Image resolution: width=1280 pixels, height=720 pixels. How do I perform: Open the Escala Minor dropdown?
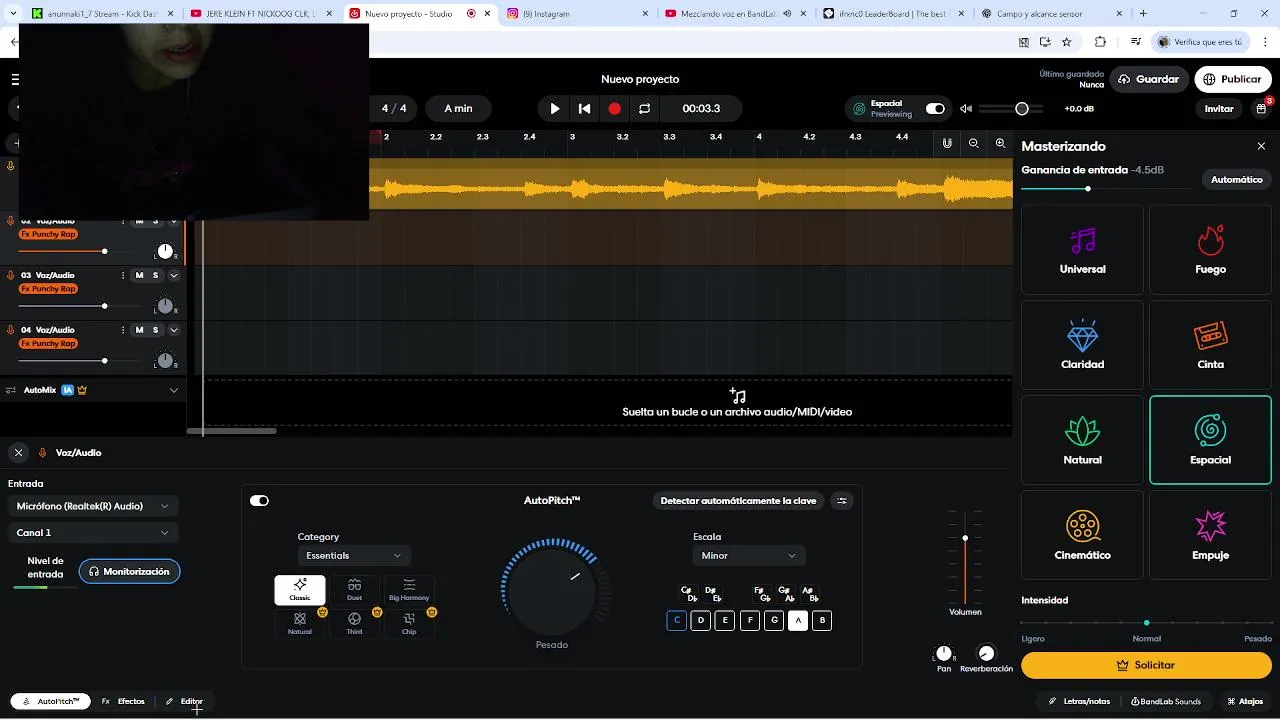pyautogui.click(x=749, y=556)
